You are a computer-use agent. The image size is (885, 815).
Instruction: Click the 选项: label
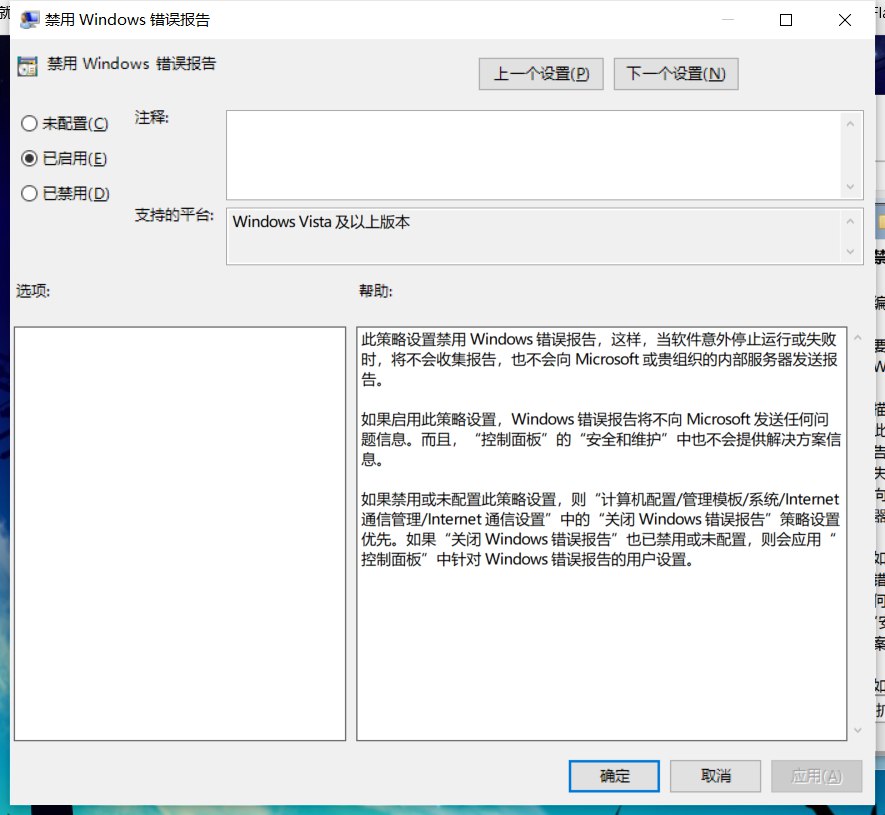(33, 291)
